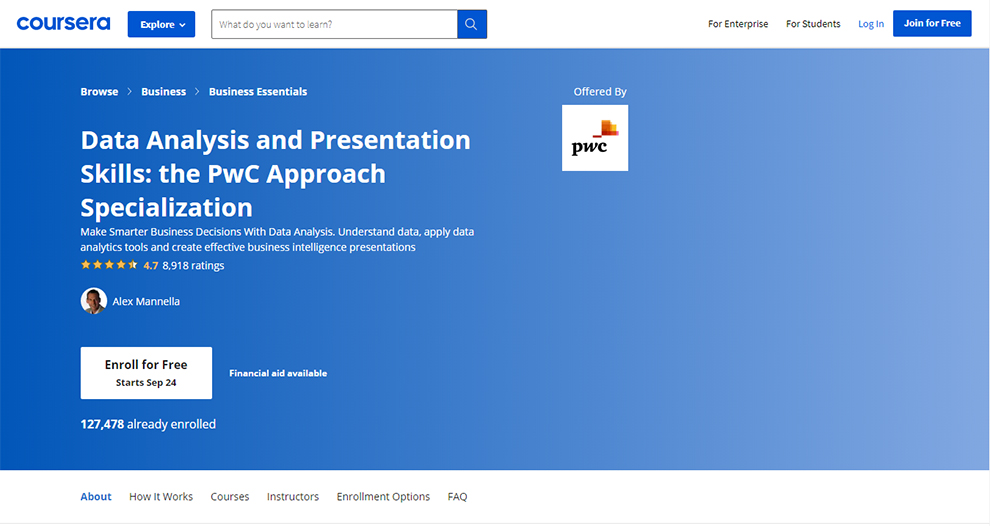Click the Log In link
This screenshot has width=990, height=526.
(871, 24)
